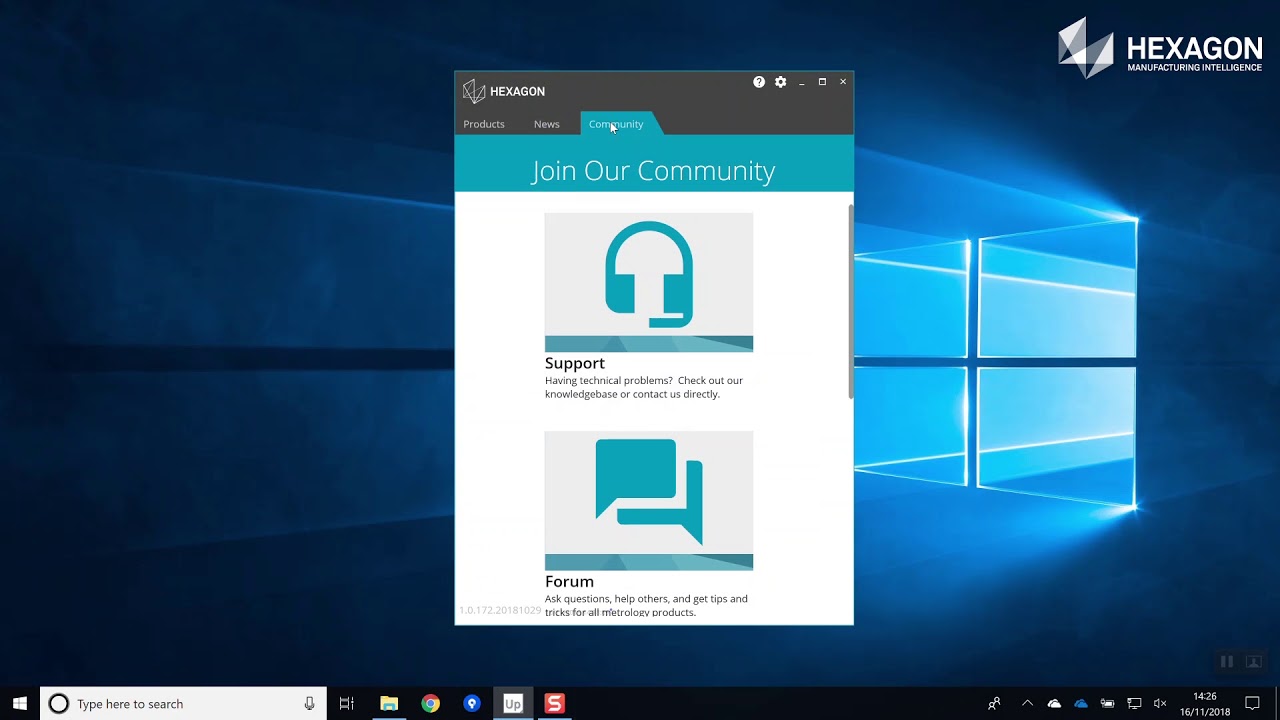Click the muted volume speaker icon
The image size is (1280, 720).
(x=1160, y=704)
